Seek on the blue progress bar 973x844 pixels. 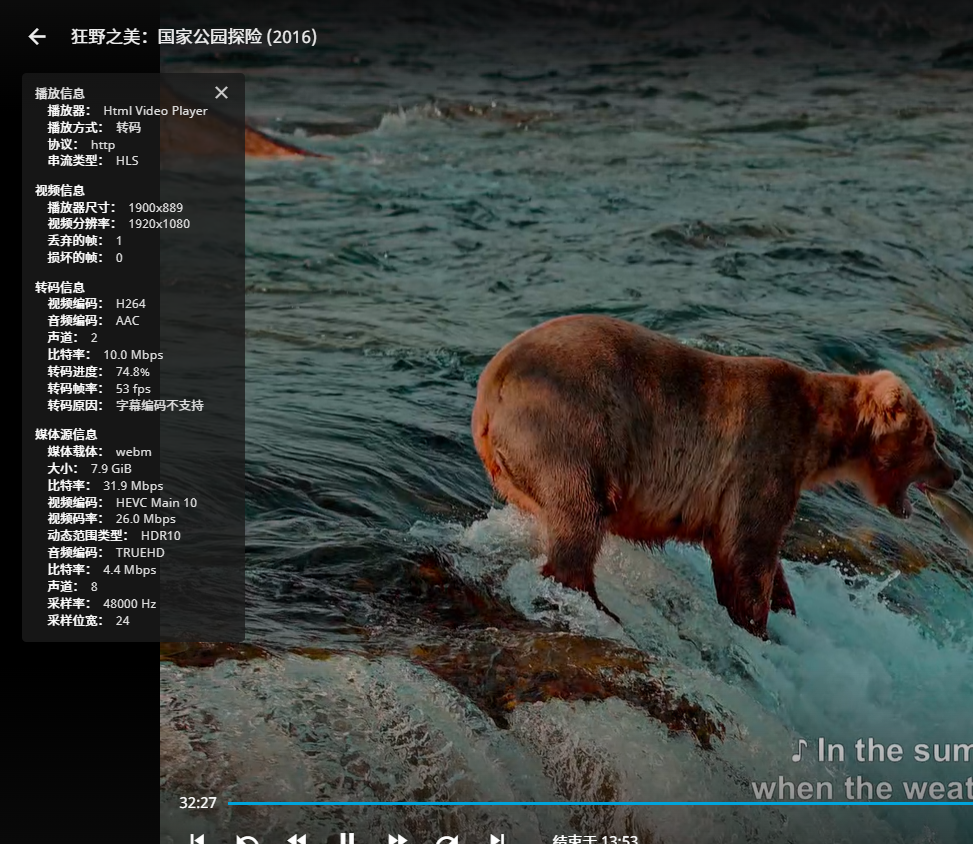(600, 803)
